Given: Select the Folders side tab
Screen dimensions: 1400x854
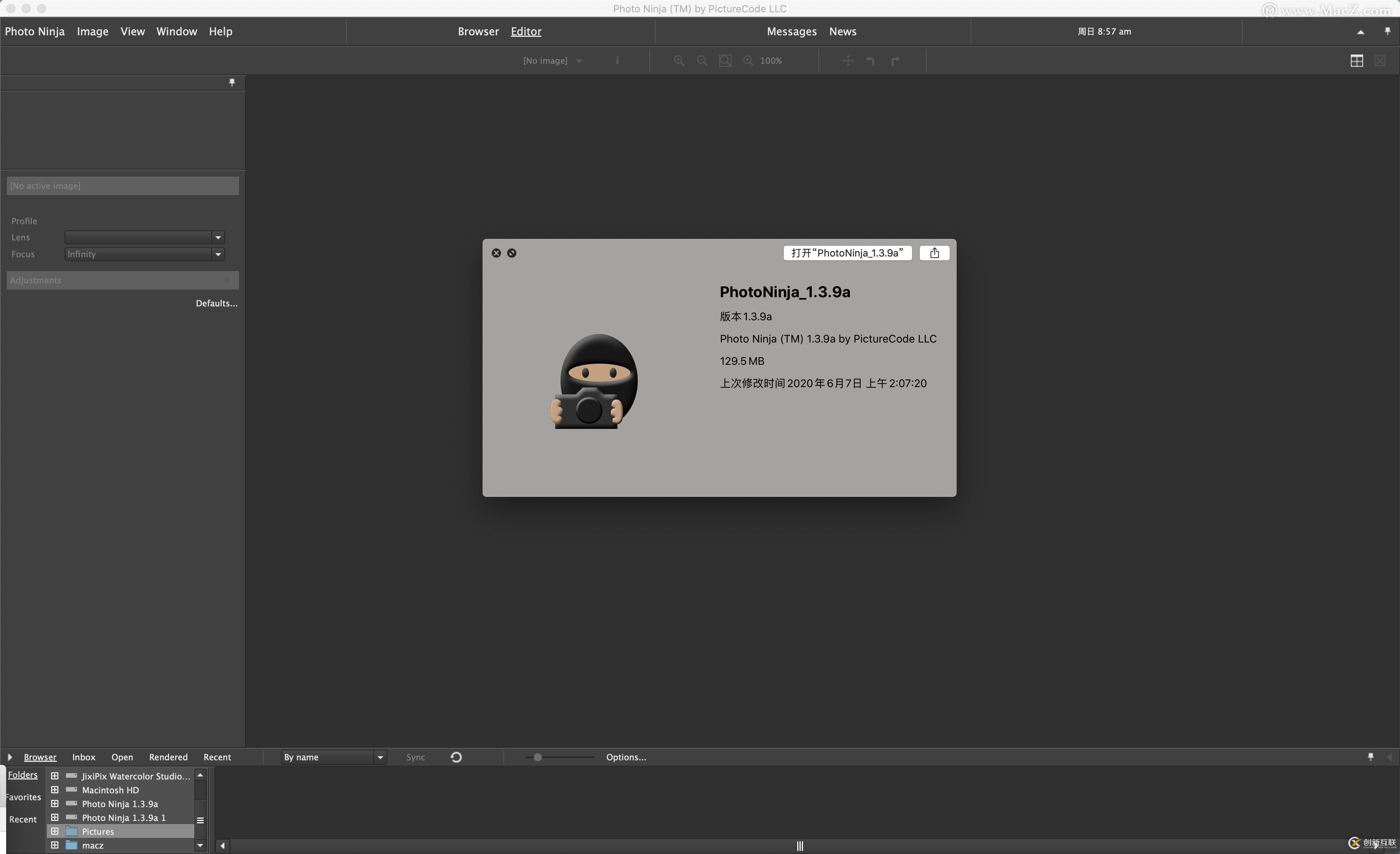Looking at the screenshot, I should click(x=23, y=775).
